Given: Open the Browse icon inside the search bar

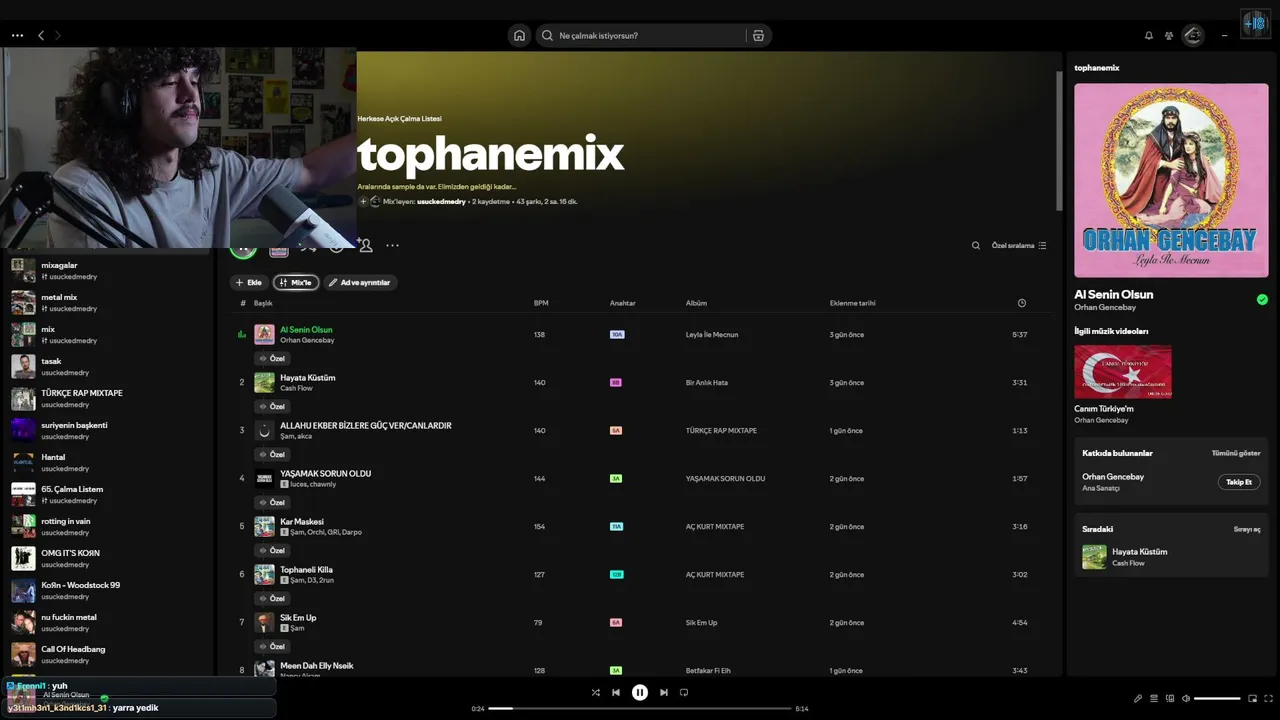Looking at the screenshot, I should pos(758,35).
